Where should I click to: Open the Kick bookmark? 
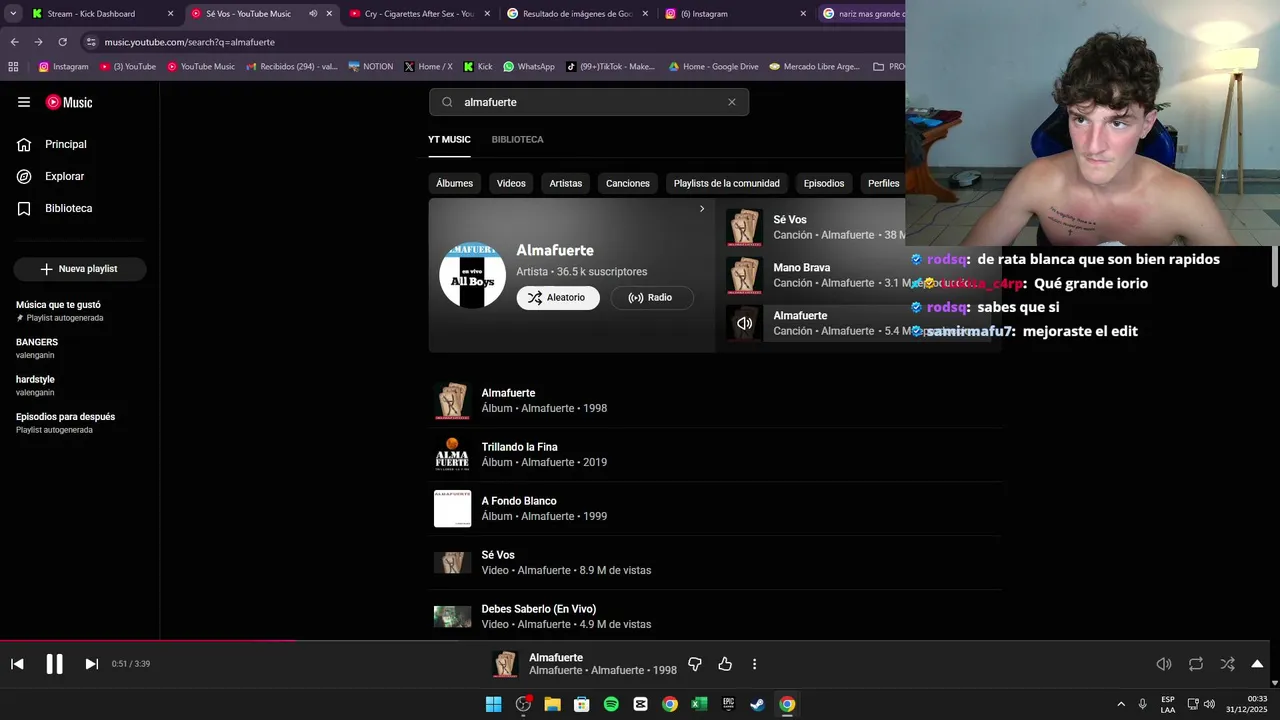[478, 67]
